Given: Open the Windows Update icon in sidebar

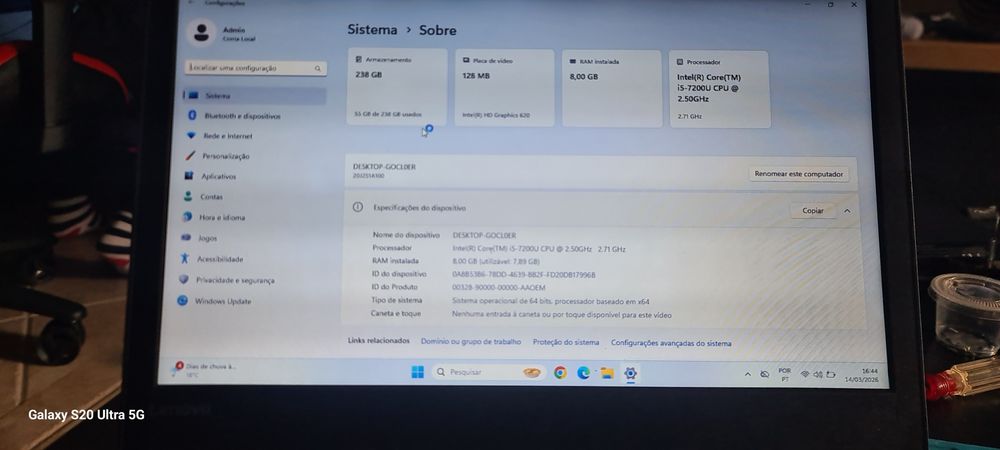Looking at the screenshot, I should (x=182, y=300).
